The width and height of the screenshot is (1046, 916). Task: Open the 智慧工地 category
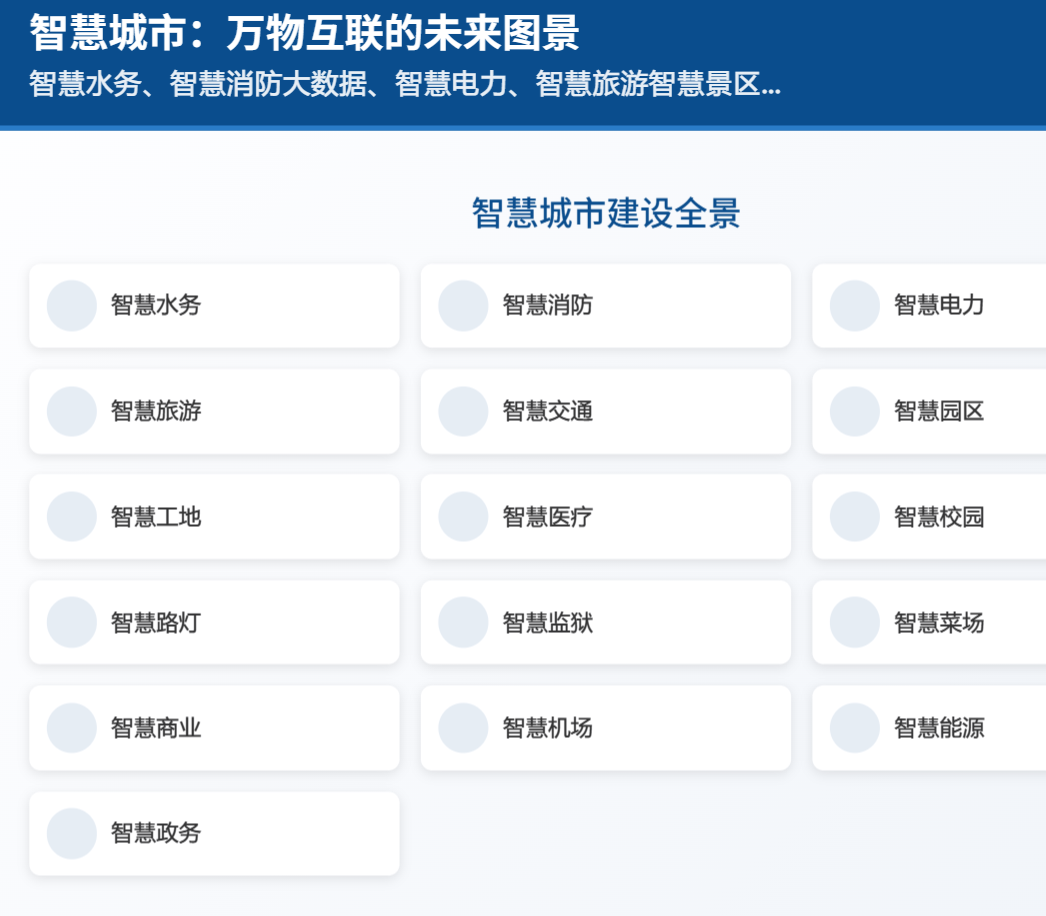[x=213, y=517]
